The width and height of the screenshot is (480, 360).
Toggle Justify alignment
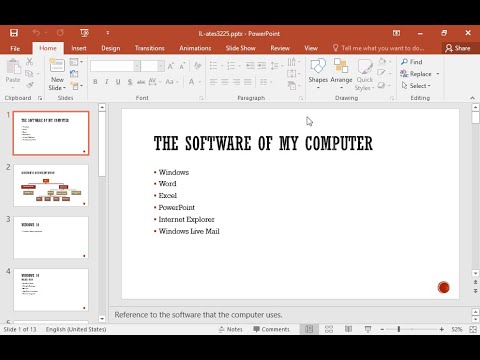click(248, 82)
